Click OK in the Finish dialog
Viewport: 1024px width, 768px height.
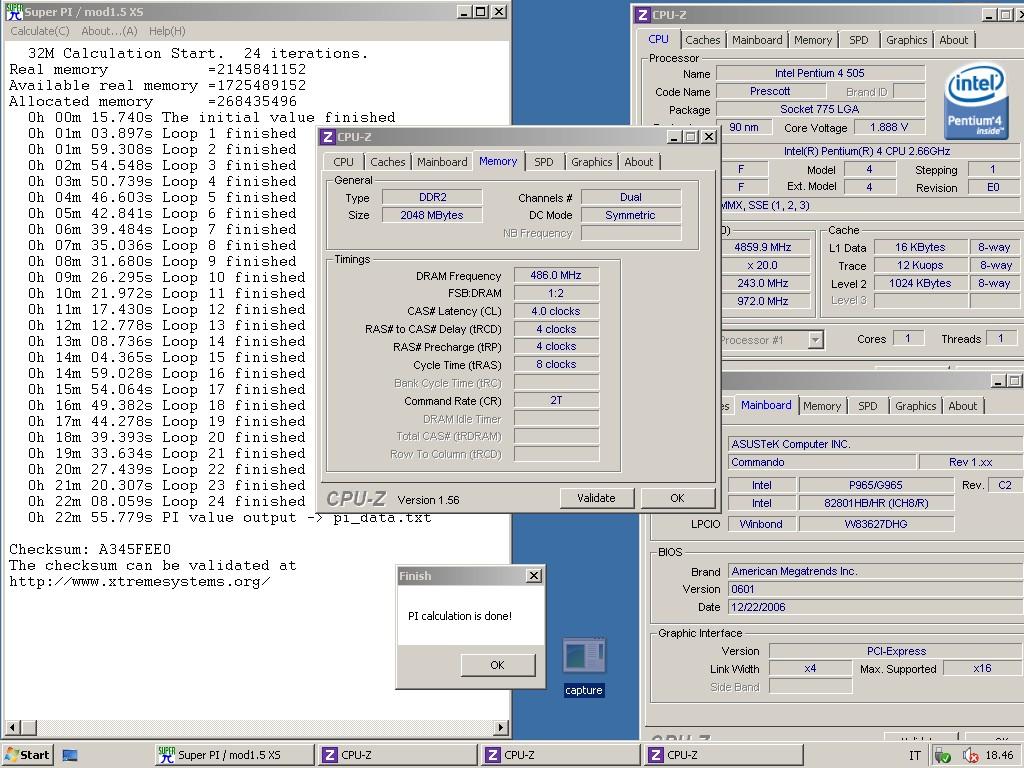(x=498, y=665)
